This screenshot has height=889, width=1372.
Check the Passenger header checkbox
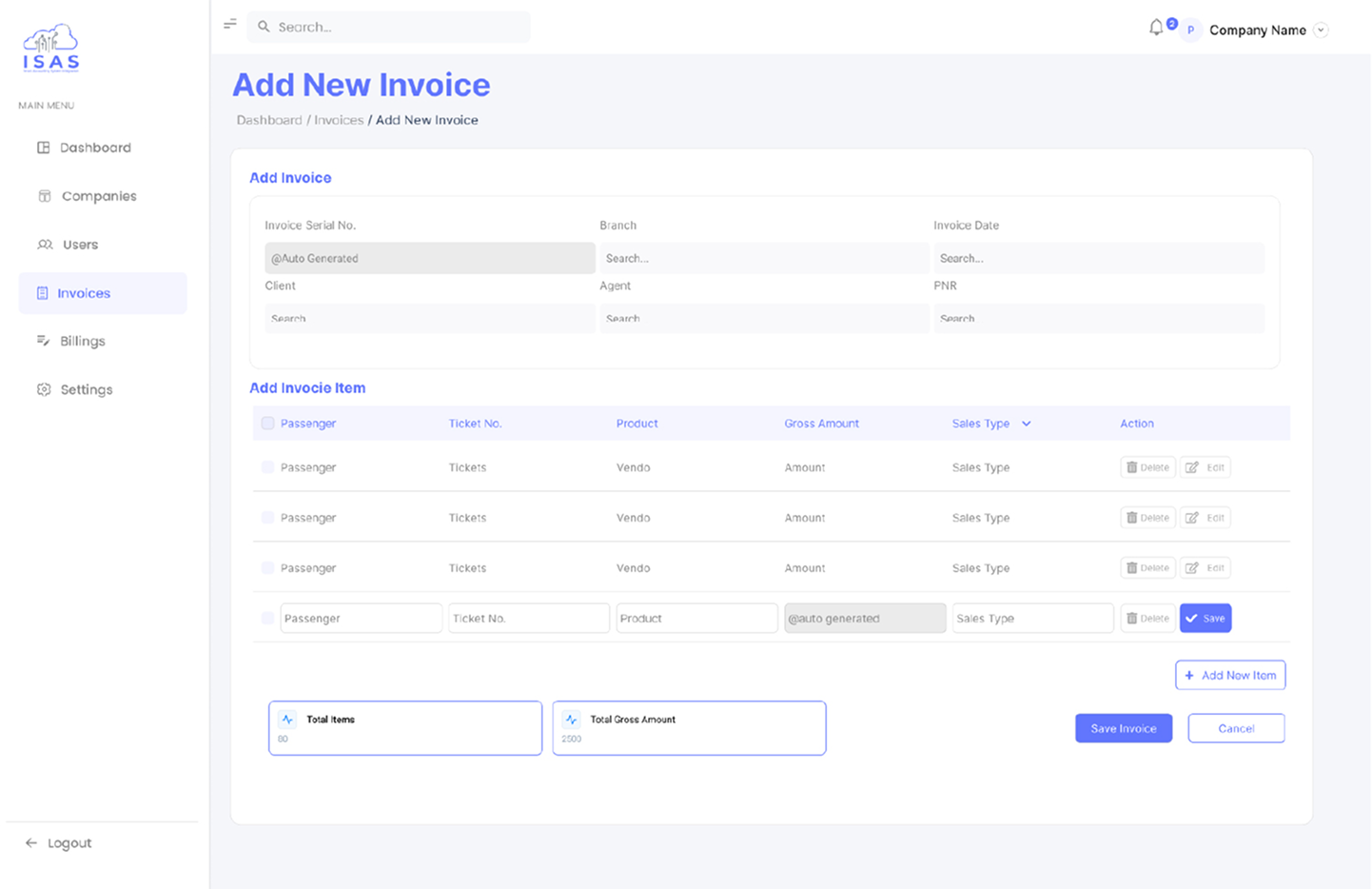click(x=267, y=423)
